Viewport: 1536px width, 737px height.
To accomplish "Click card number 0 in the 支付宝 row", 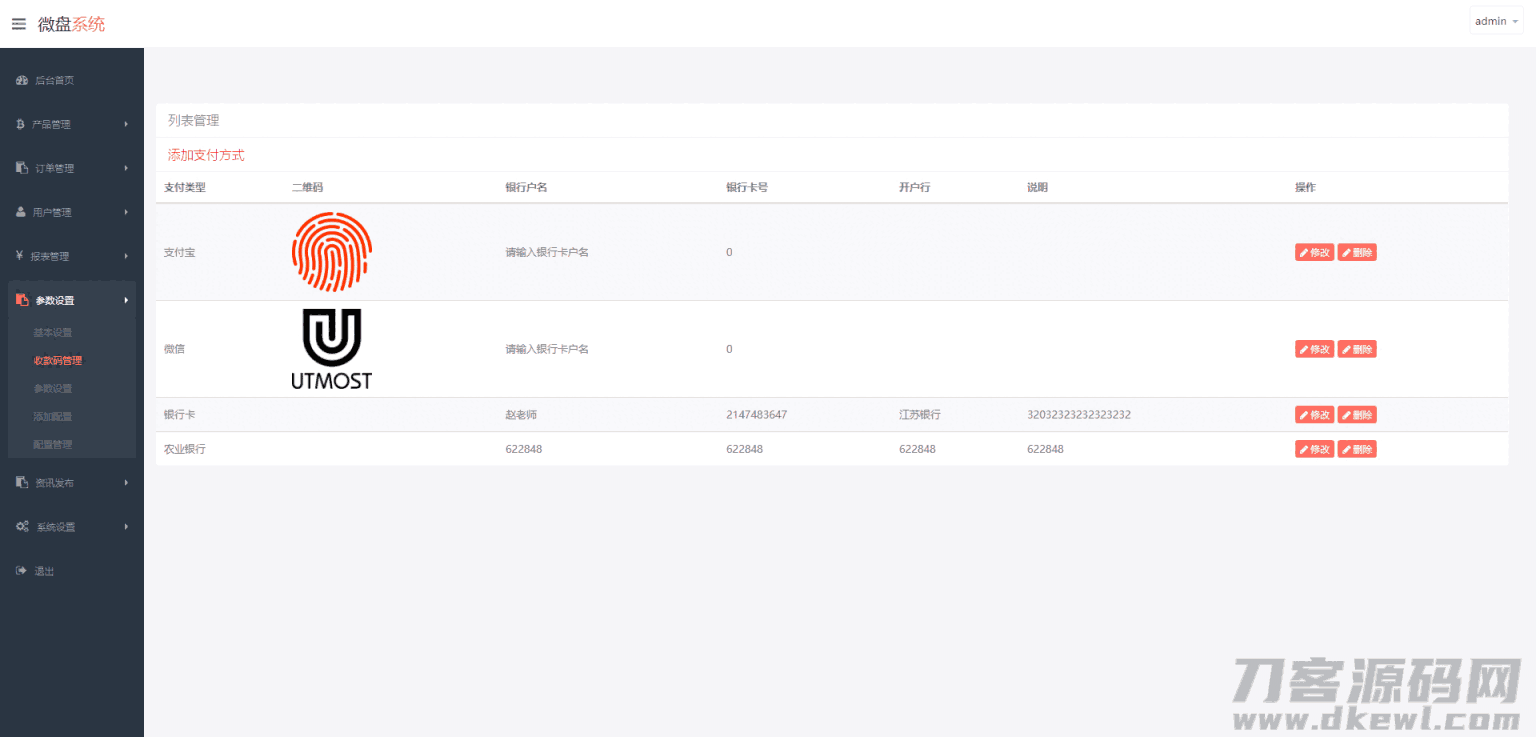I will pos(729,252).
